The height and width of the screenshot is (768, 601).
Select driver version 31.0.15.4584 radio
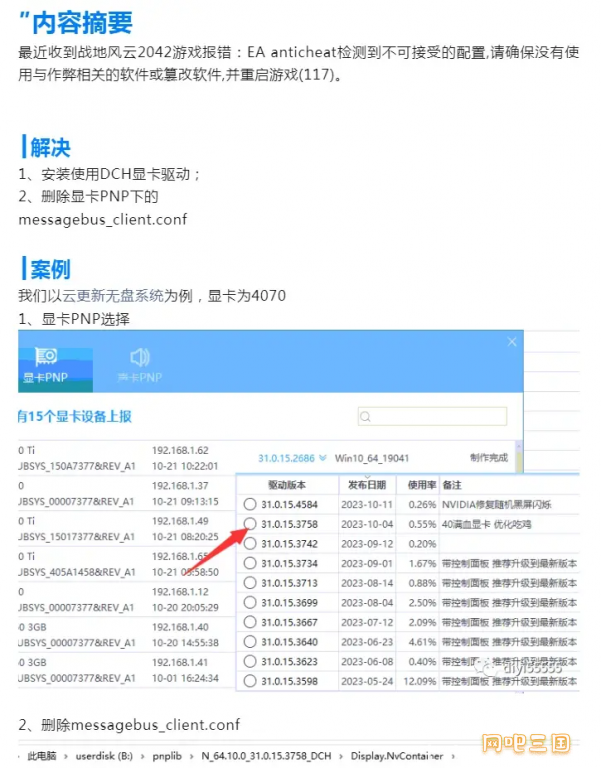click(250, 504)
